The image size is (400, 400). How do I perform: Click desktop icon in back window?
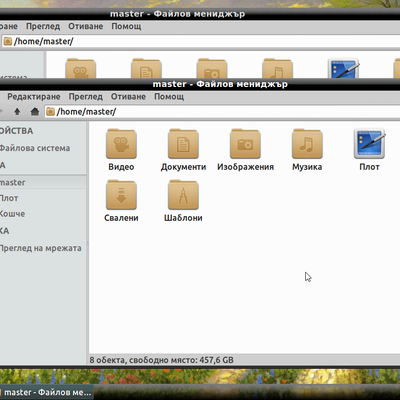tap(343, 68)
